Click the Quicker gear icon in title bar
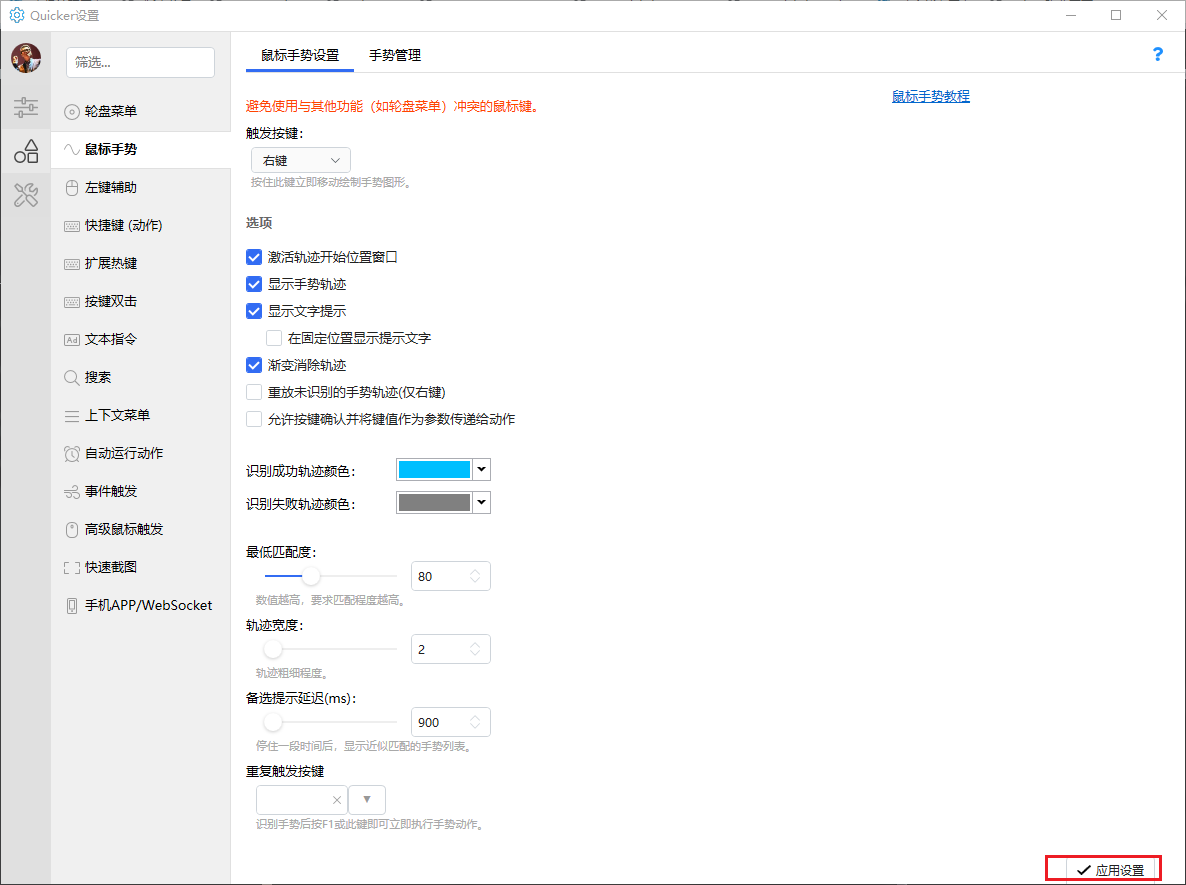The width and height of the screenshot is (1186, 885). click(17, 15)
